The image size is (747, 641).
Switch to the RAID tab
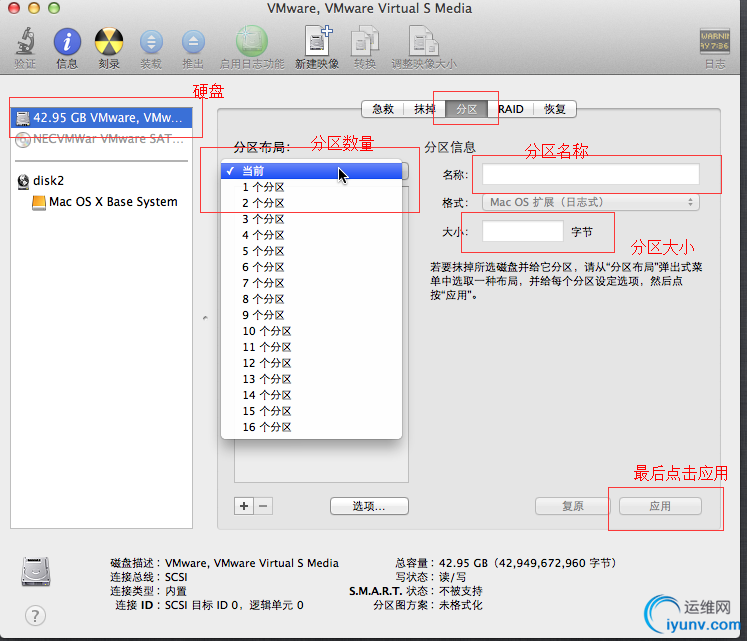coord(510,109)
